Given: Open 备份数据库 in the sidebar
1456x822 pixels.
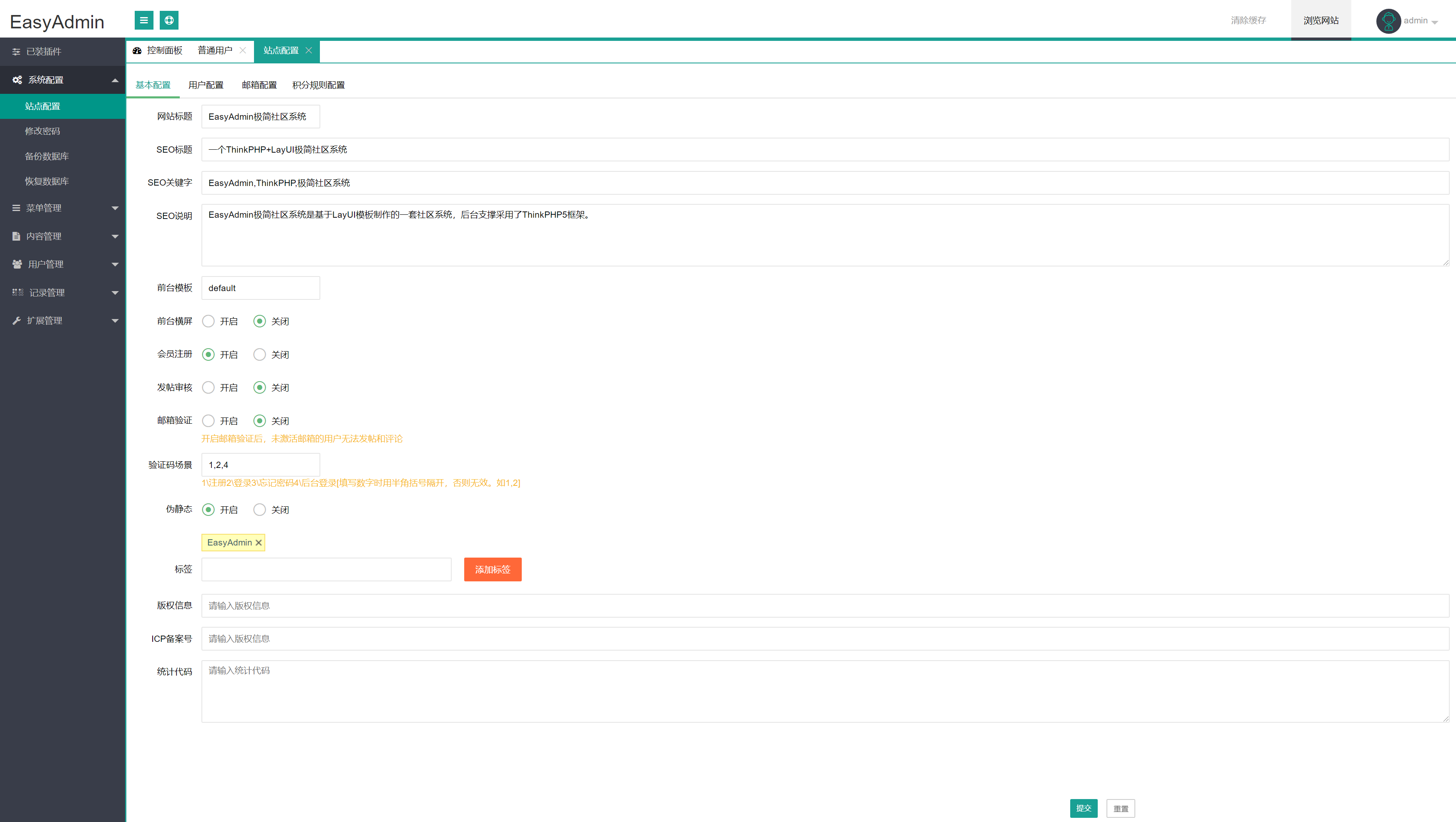Looking at the screenshot, I should [46, 156].
